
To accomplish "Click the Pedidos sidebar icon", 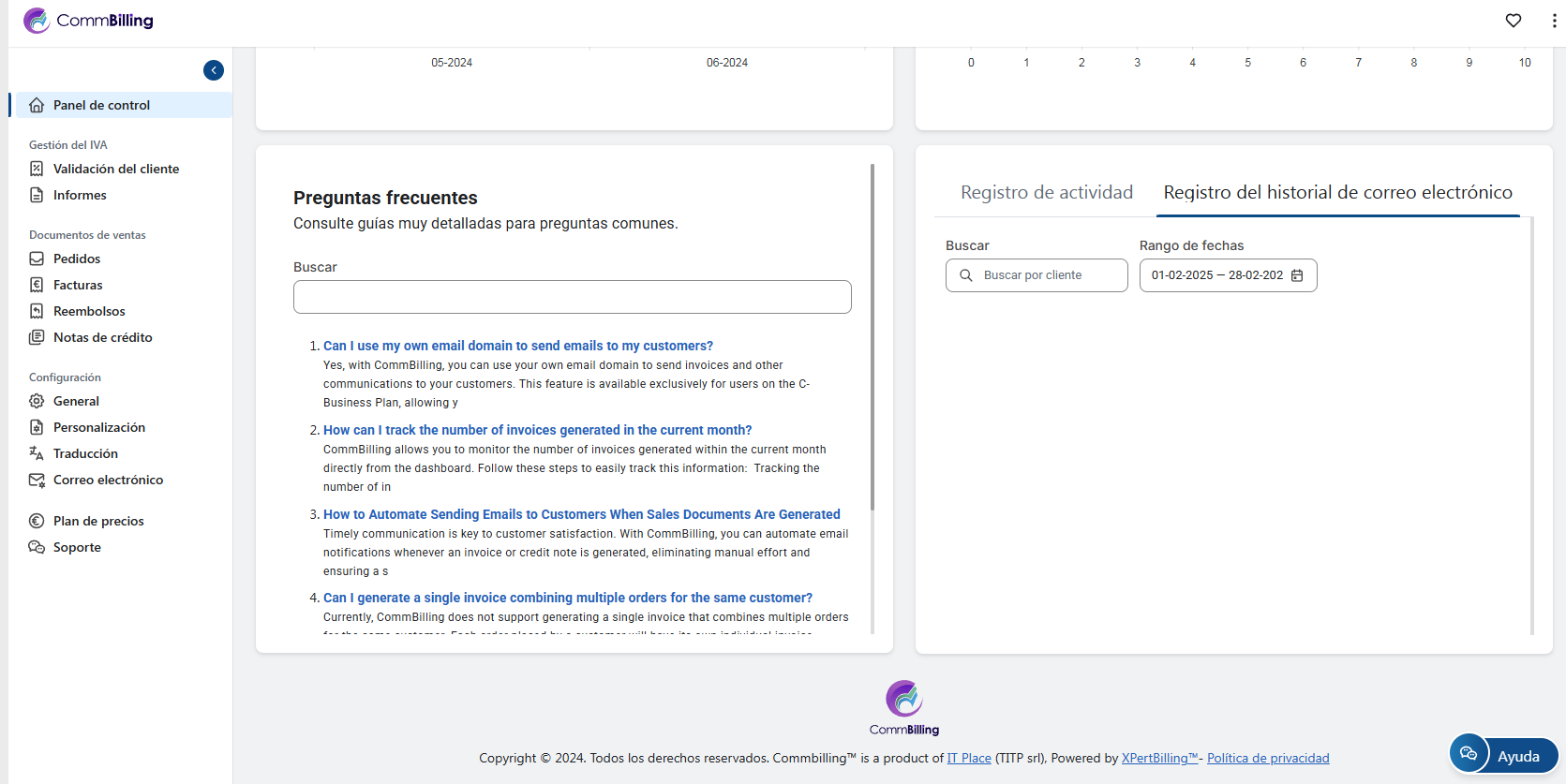I will tap(37, 259).
